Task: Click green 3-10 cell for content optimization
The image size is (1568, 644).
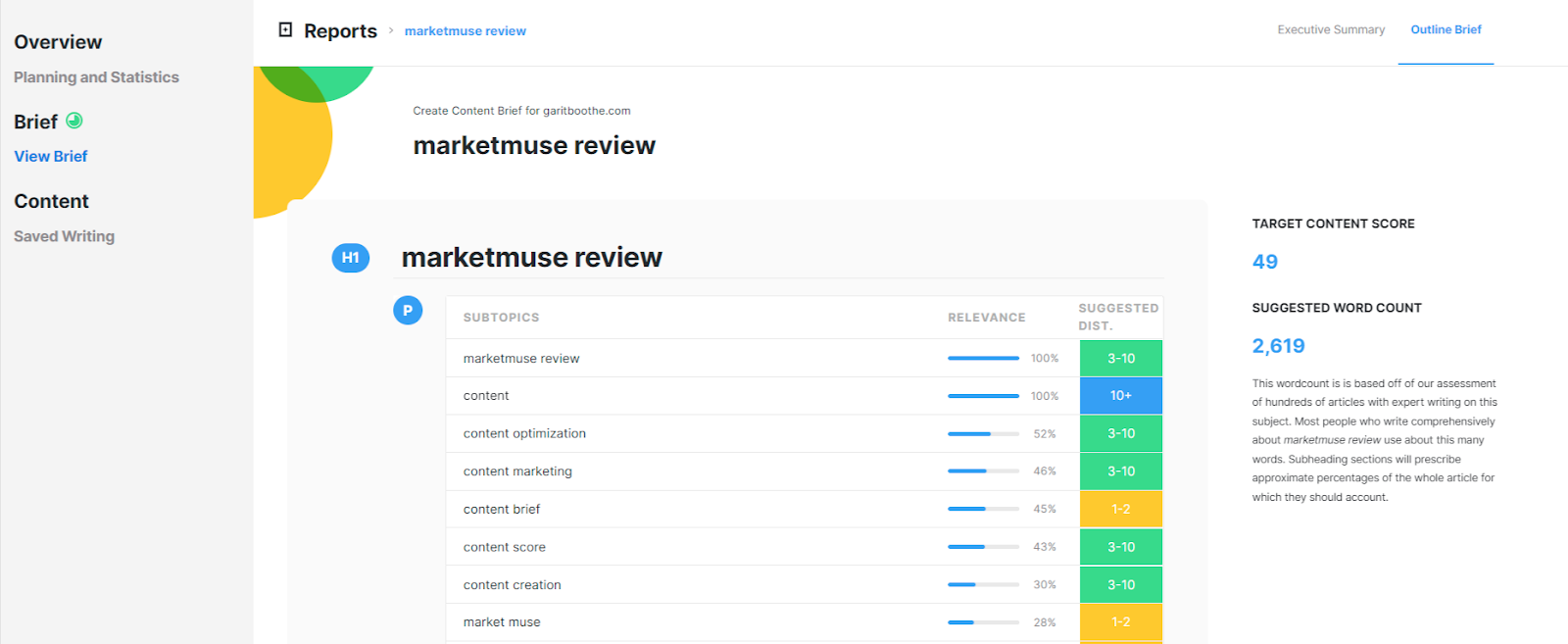Action: [1121, 433]
